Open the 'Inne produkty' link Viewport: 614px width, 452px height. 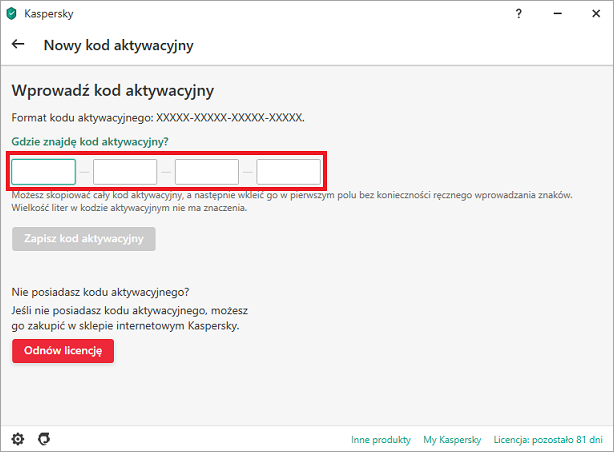click(x=381, y=440)
